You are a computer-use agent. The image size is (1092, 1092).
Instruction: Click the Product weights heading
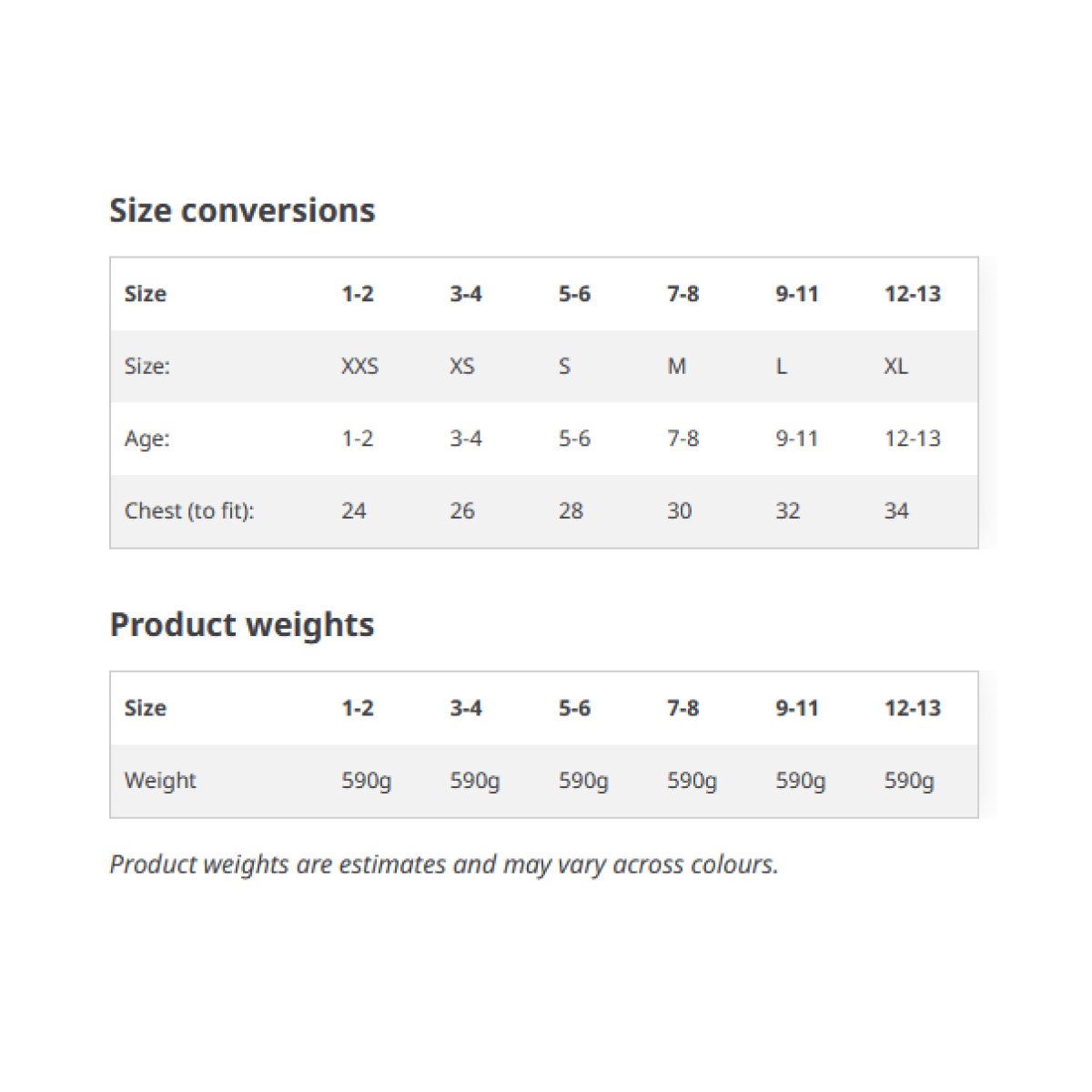pyautogui.click(x=242, y=625)
